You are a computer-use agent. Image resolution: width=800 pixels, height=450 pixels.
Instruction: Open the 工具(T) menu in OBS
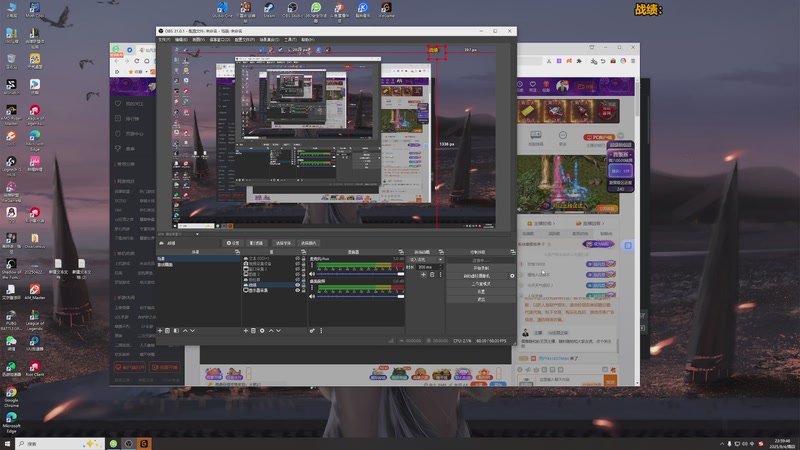(x=290, y=39)
